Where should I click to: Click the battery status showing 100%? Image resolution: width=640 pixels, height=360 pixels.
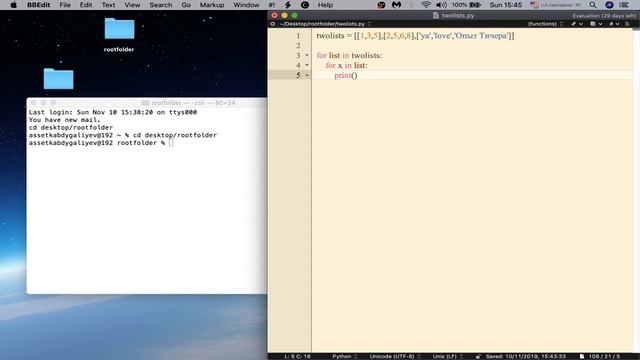pyautogui.click(x=466, y=5)
